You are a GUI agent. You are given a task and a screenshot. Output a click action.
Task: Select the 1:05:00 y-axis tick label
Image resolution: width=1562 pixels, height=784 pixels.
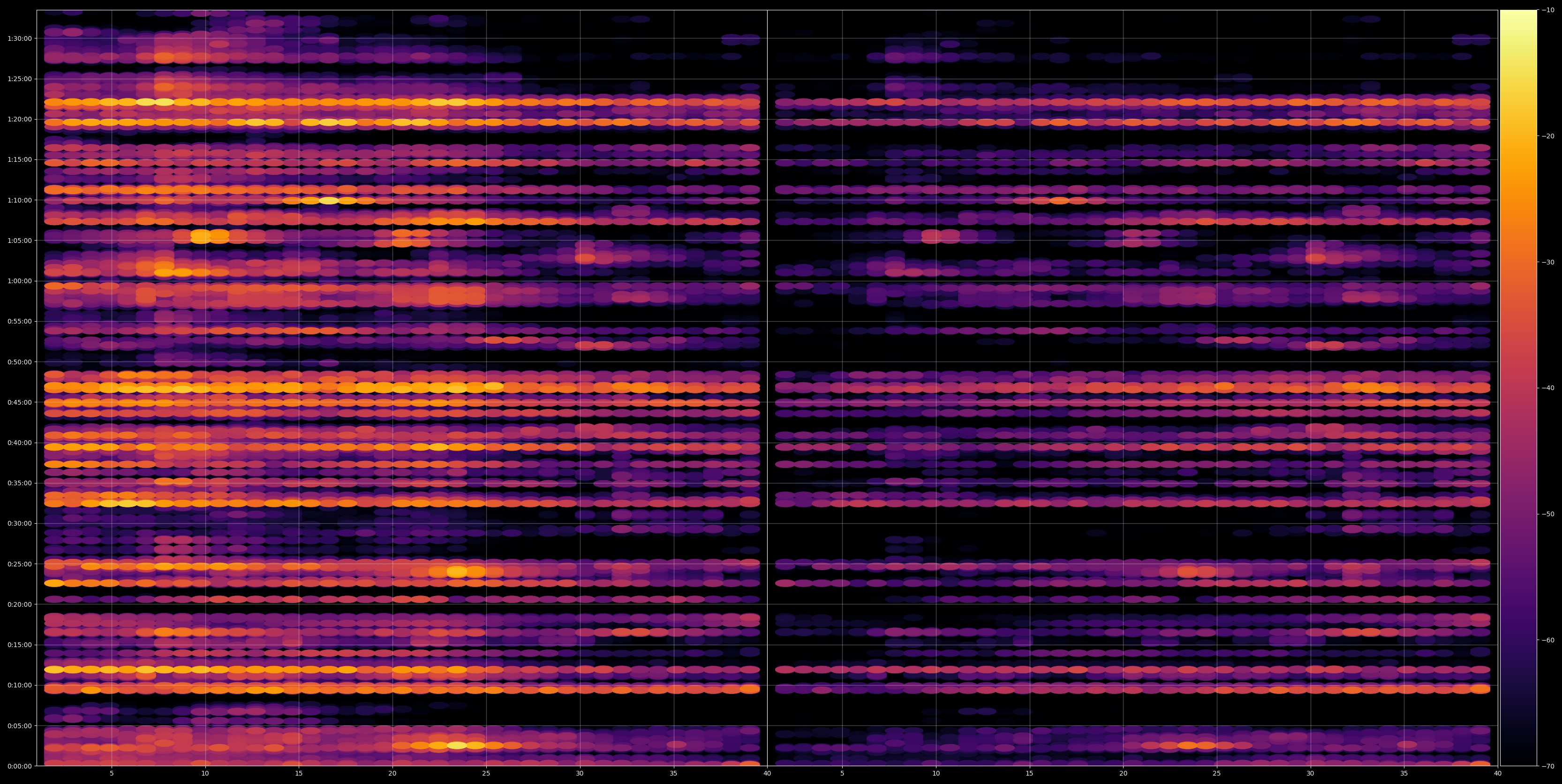tap(19, 241)
